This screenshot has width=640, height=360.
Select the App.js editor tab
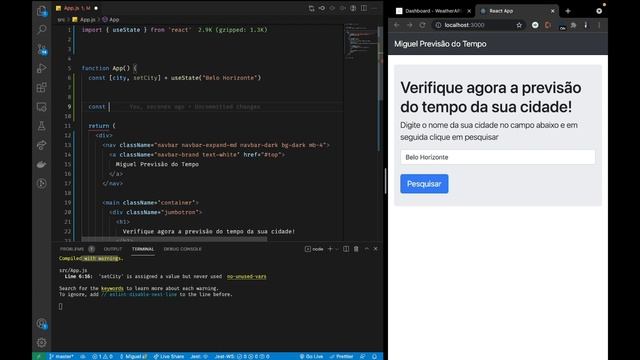(77, 8)
